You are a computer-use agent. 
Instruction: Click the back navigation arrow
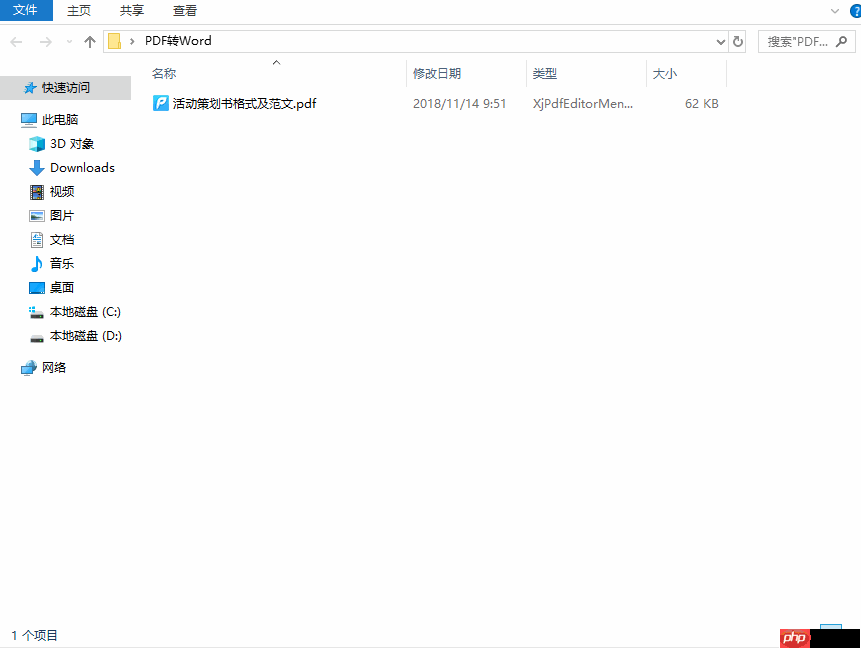click(16, 41)
